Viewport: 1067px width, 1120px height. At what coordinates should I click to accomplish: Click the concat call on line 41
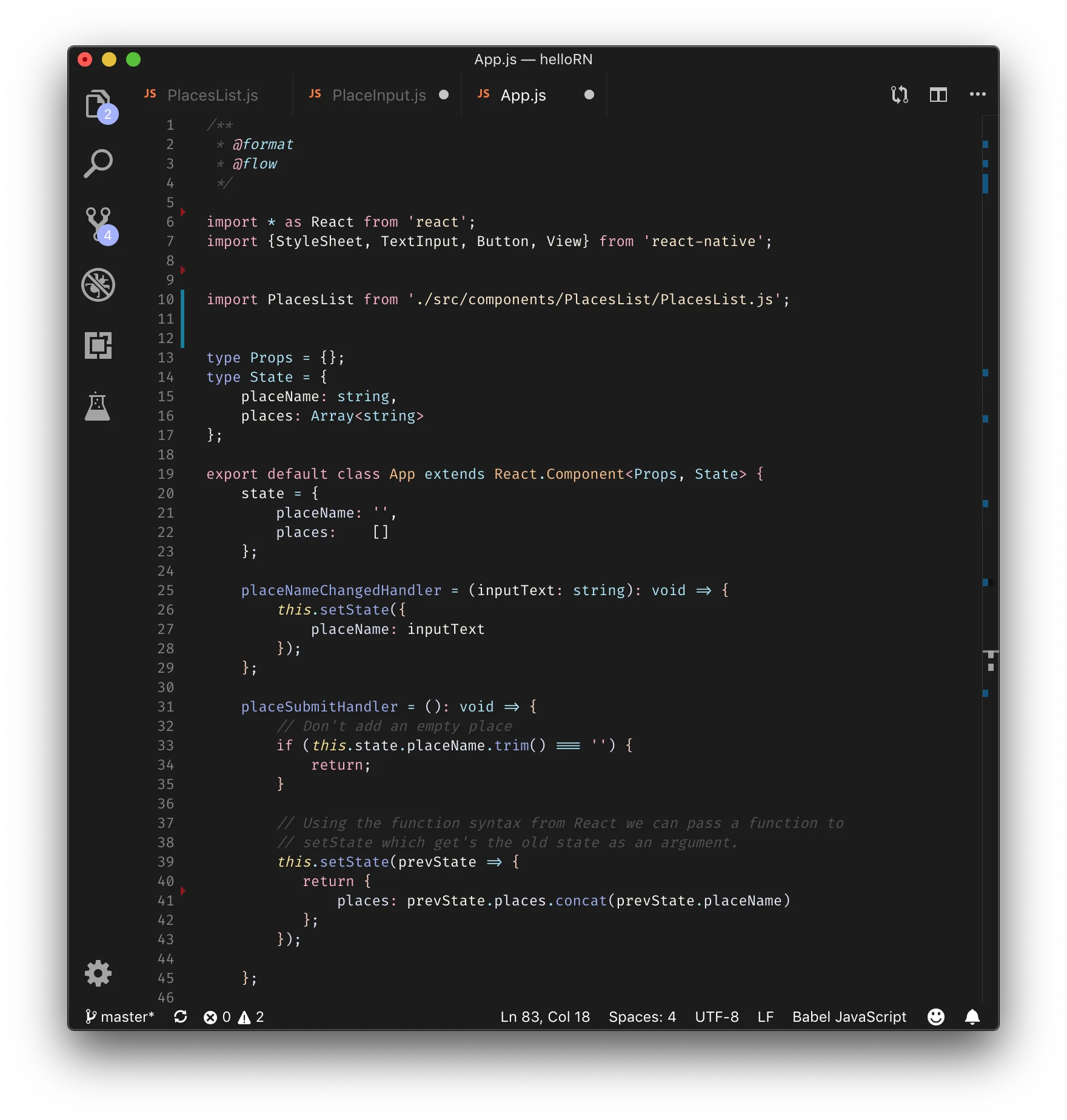tap(581, 901)
